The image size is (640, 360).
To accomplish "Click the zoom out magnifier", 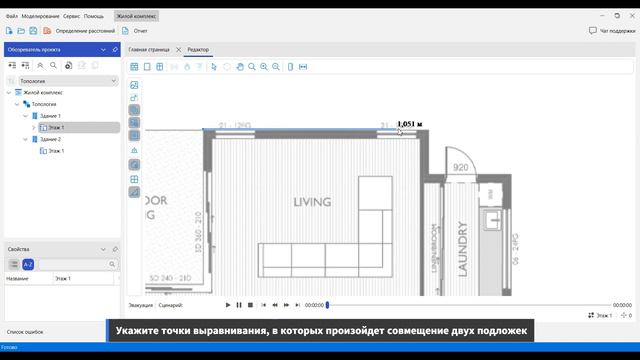I will pos(276,67).
